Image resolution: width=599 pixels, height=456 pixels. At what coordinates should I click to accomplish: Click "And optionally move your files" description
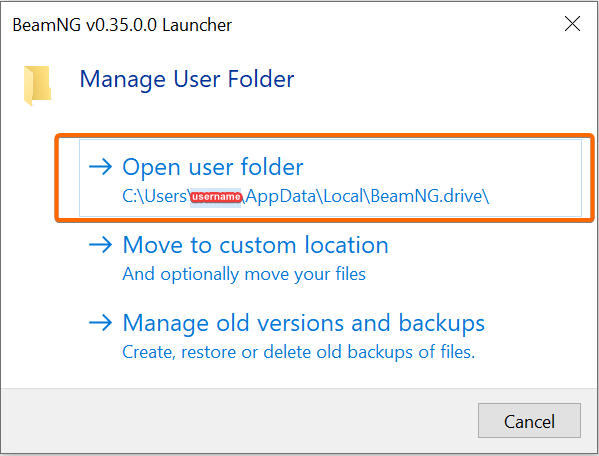click(x=244, y=274)
